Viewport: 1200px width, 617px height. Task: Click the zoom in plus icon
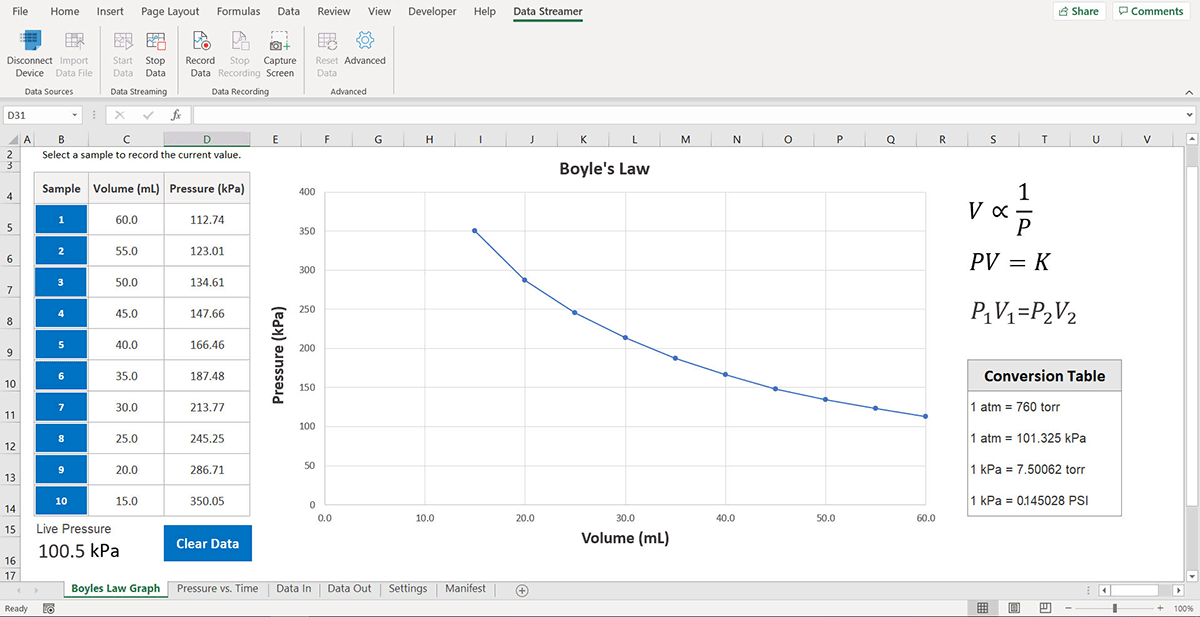coord(1160,608)
